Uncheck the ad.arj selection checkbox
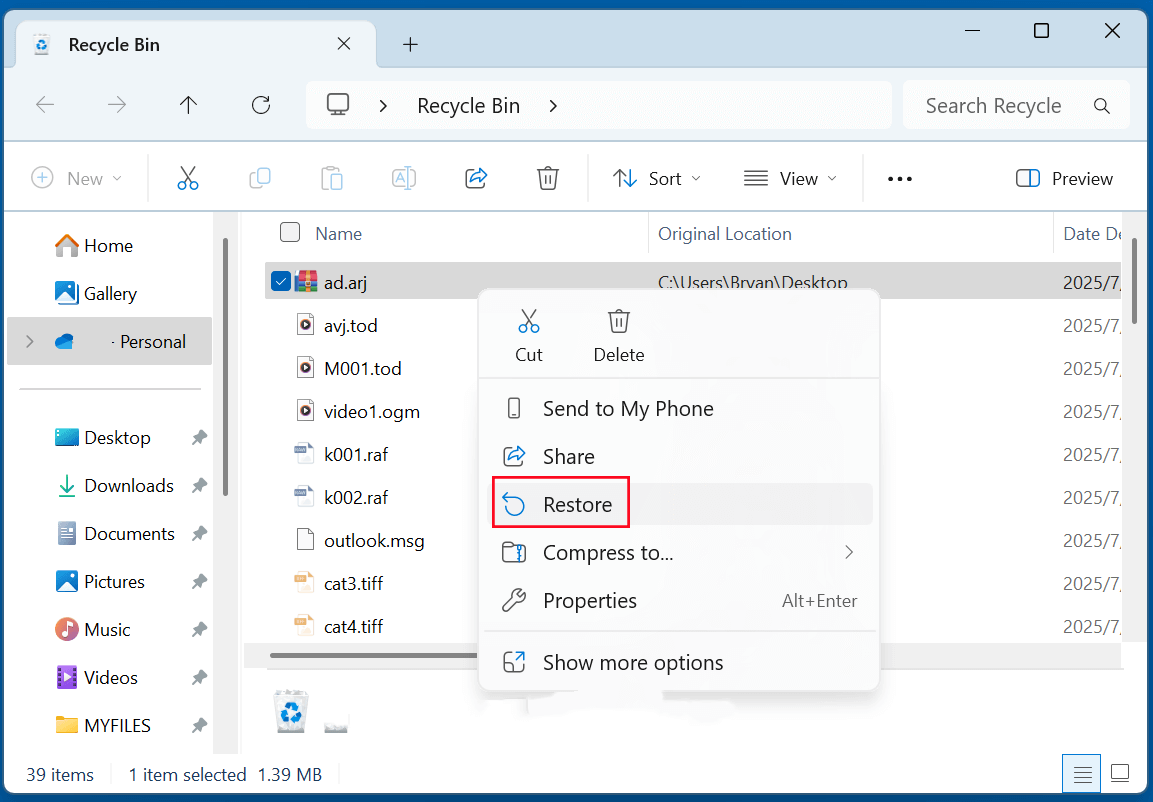The width and height of the screenshot is (1153, 802). 280,281
